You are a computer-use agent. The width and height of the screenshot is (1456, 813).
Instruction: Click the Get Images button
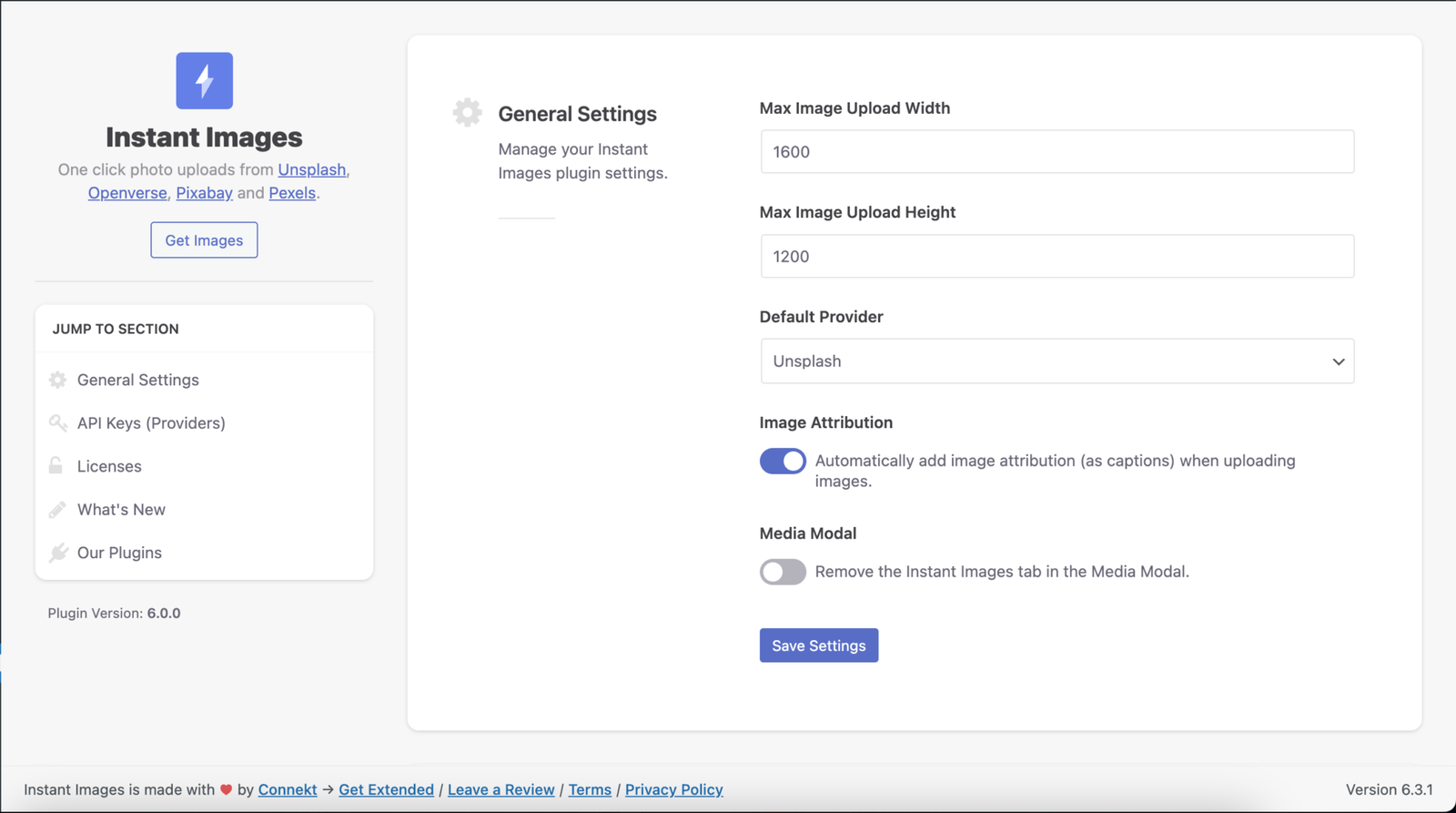click(x=204, y=240)
